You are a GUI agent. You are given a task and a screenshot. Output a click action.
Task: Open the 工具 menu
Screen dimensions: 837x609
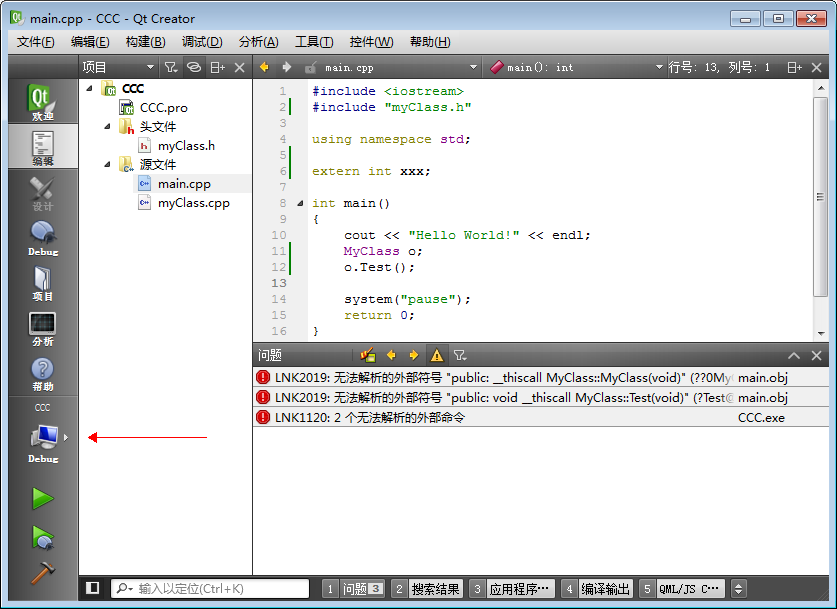(314, 41)
